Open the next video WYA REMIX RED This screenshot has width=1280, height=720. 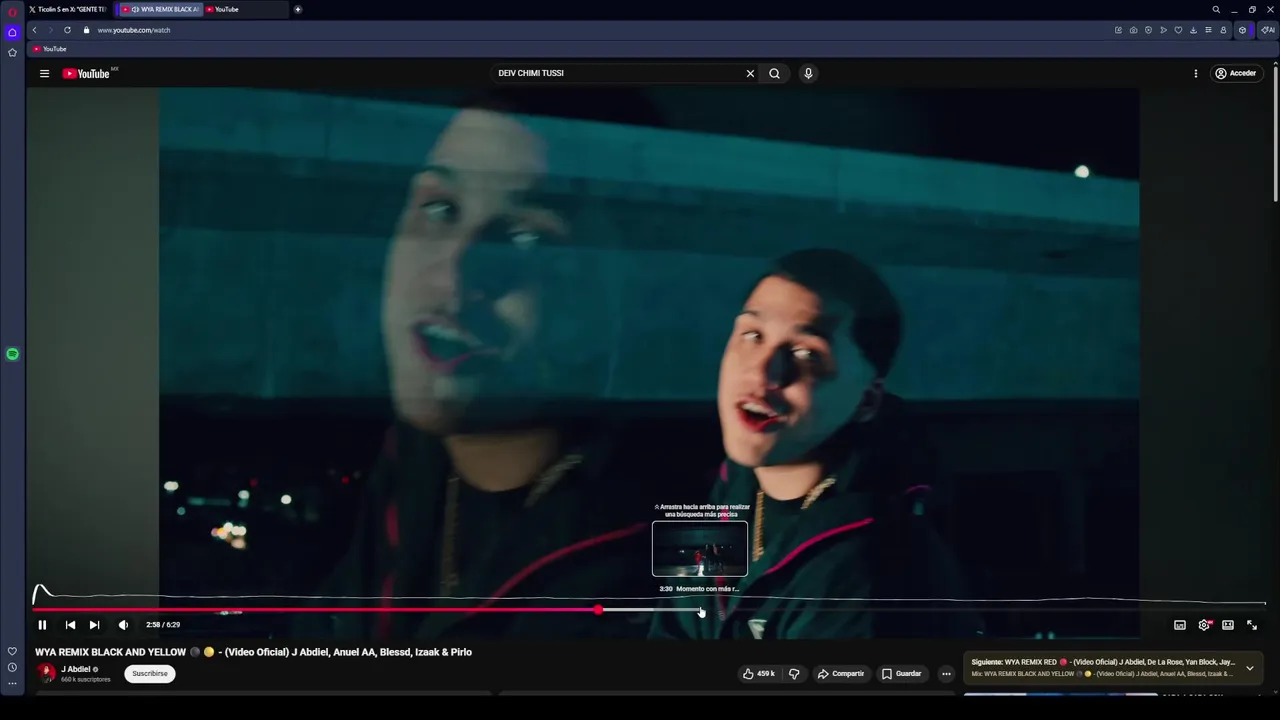pos(1103,662)
